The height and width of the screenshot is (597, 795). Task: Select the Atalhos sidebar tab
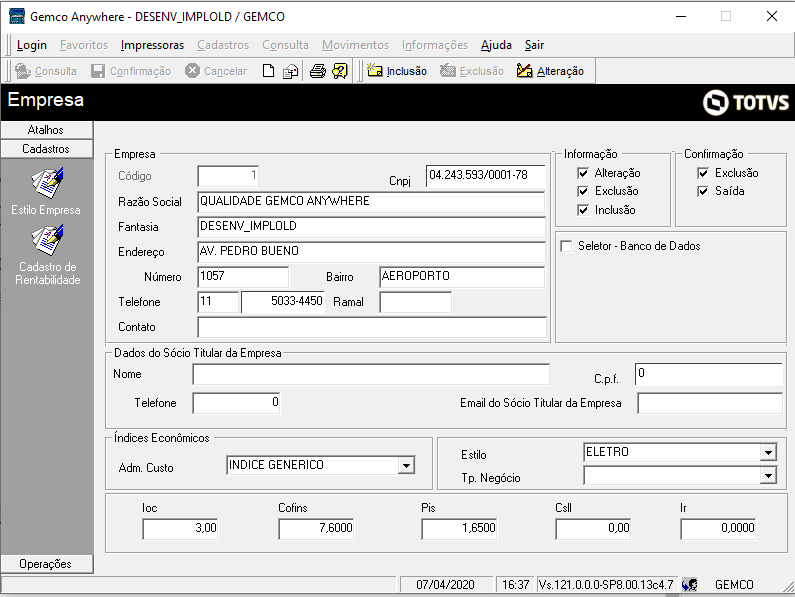[x=47, y=129]
